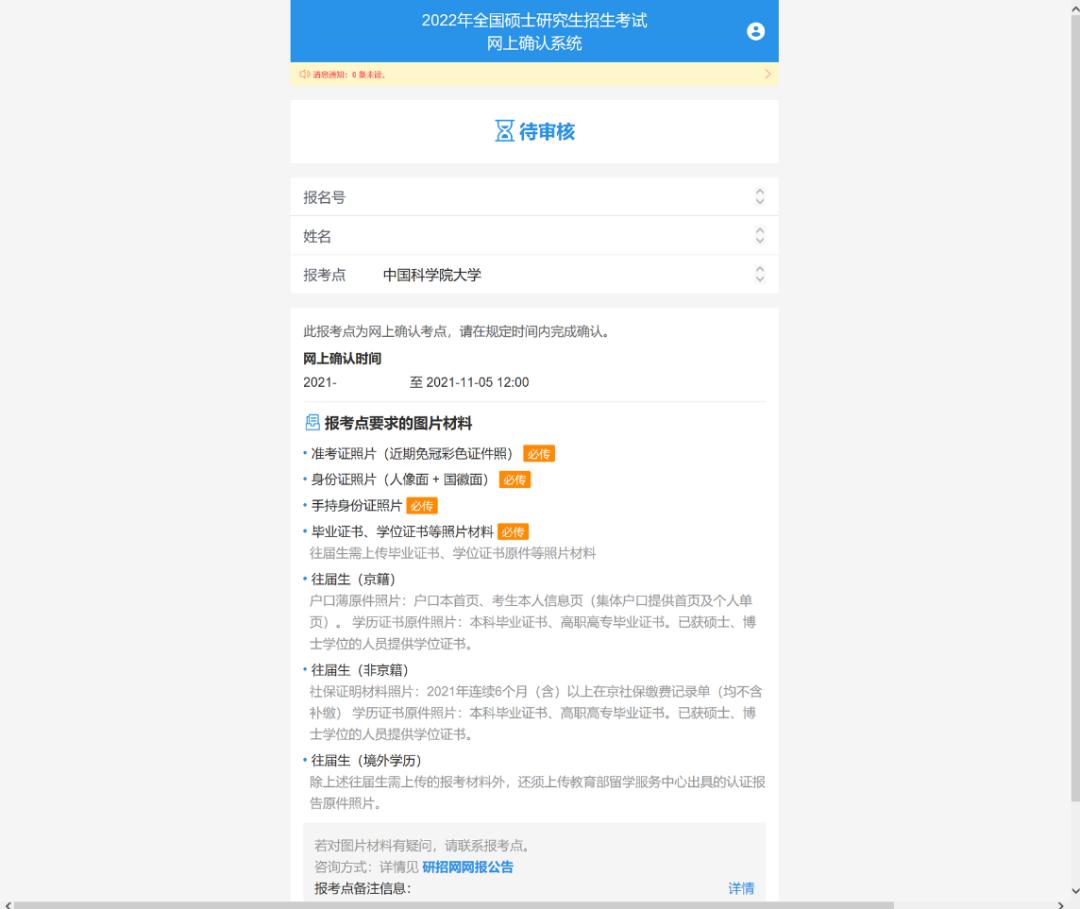
Task: Click the document icon beside 报考点要求的图片材料
Action: pyautogui.click(x=312, y=422)
